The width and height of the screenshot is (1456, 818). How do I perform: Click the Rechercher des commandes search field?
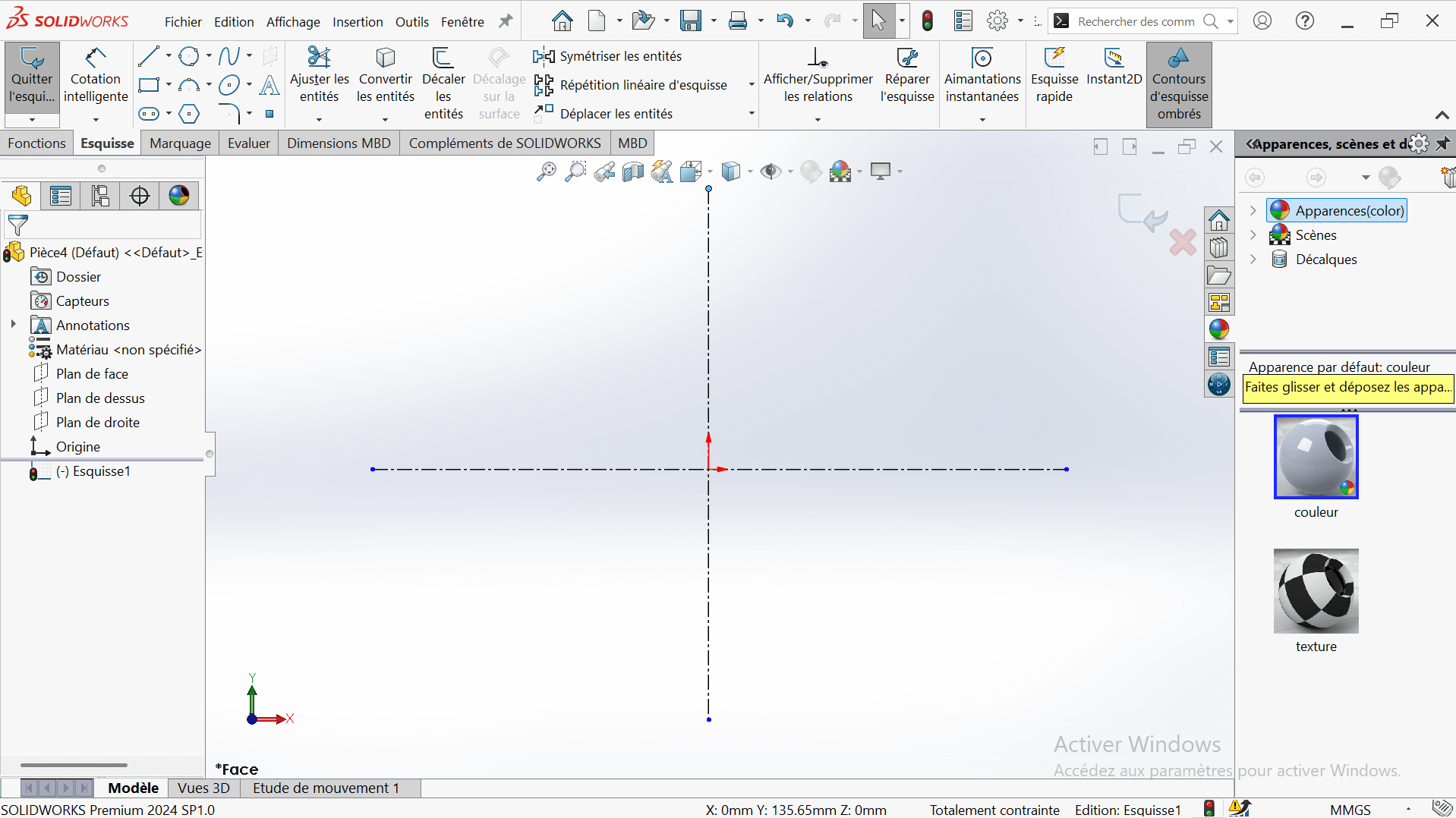pos(1135,22)
